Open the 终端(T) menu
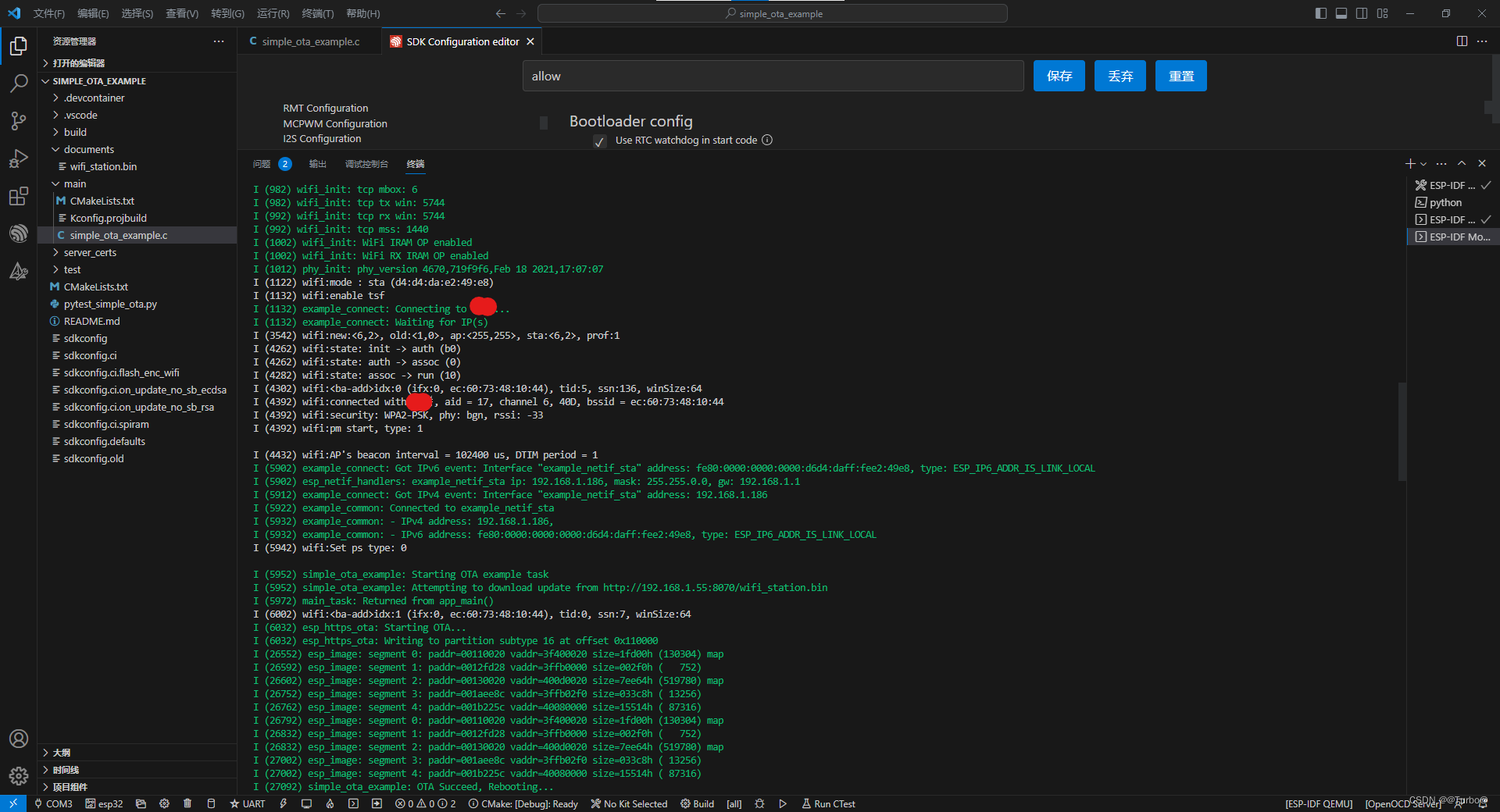The image size is (1500, 812). click(317, 13)
